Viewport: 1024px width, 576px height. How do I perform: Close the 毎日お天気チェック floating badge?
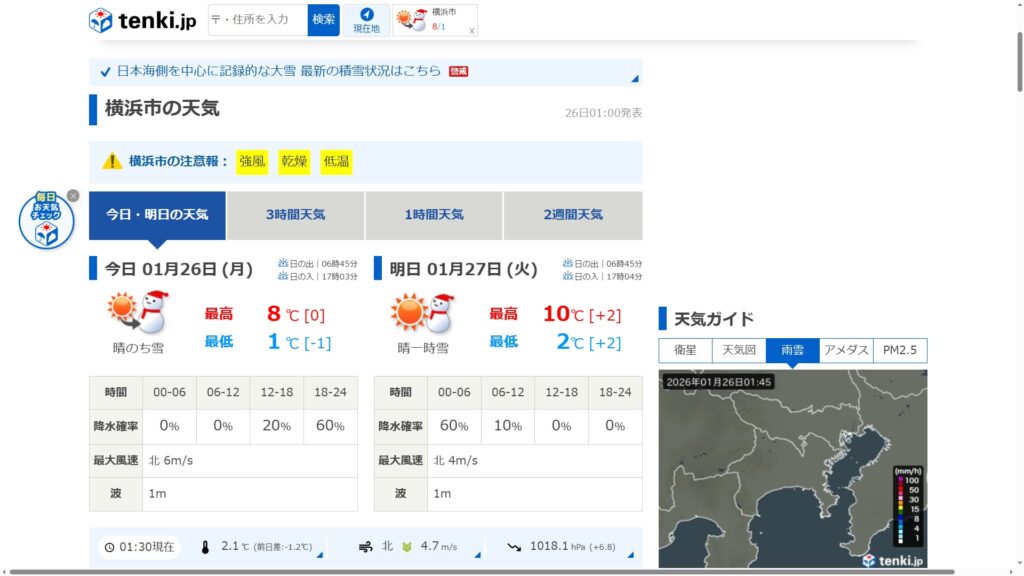[73, 196]
